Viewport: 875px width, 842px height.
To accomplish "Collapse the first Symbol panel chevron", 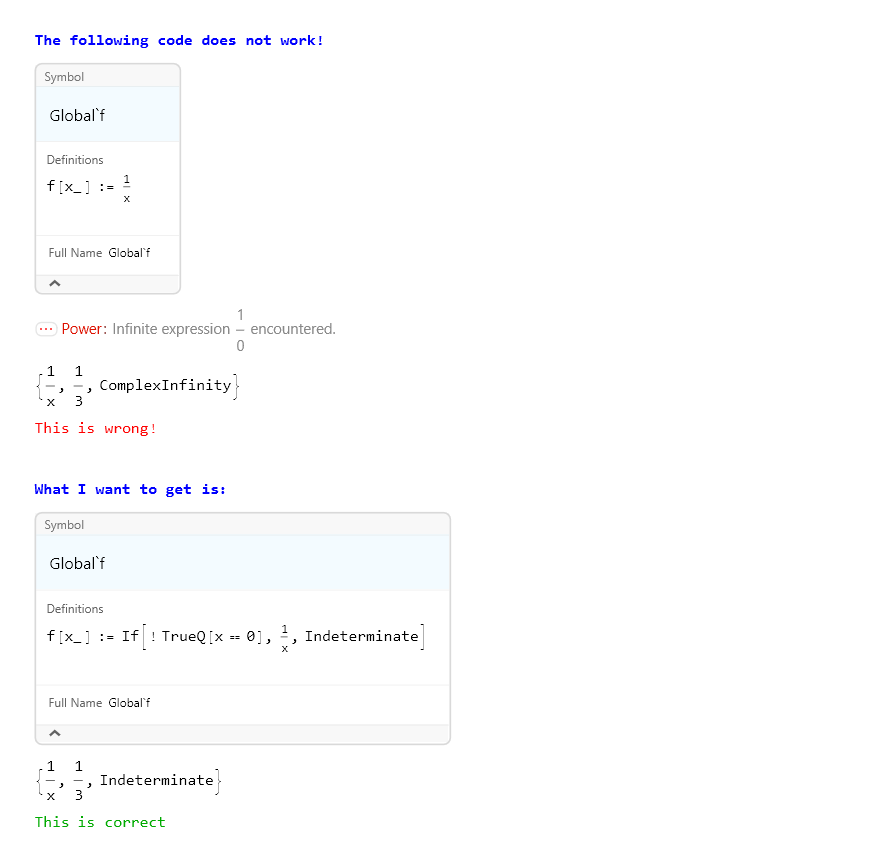I will (55, 283).
